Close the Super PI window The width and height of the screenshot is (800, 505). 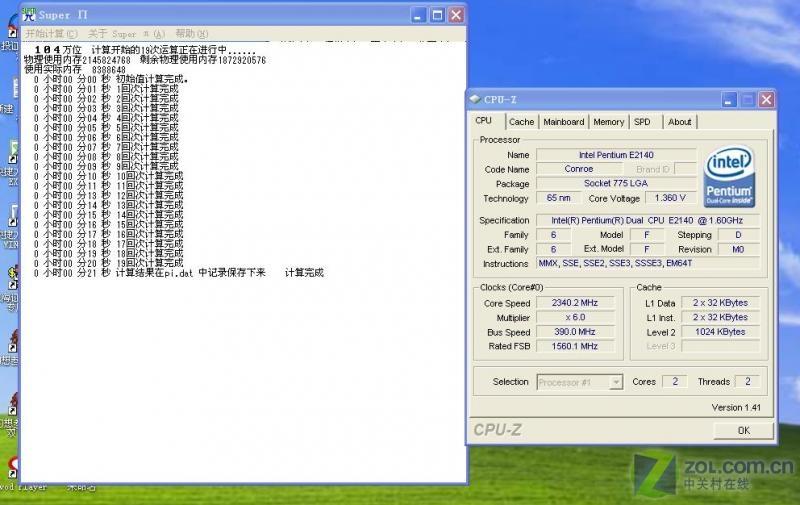pos(456,15)
